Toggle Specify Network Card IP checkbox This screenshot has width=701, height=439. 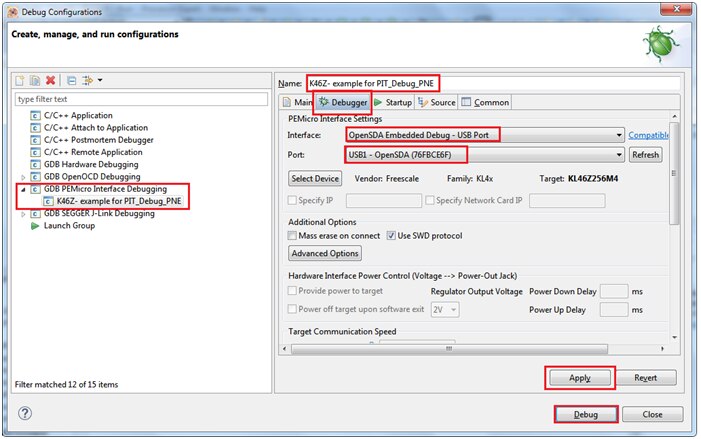pos(430,200)
